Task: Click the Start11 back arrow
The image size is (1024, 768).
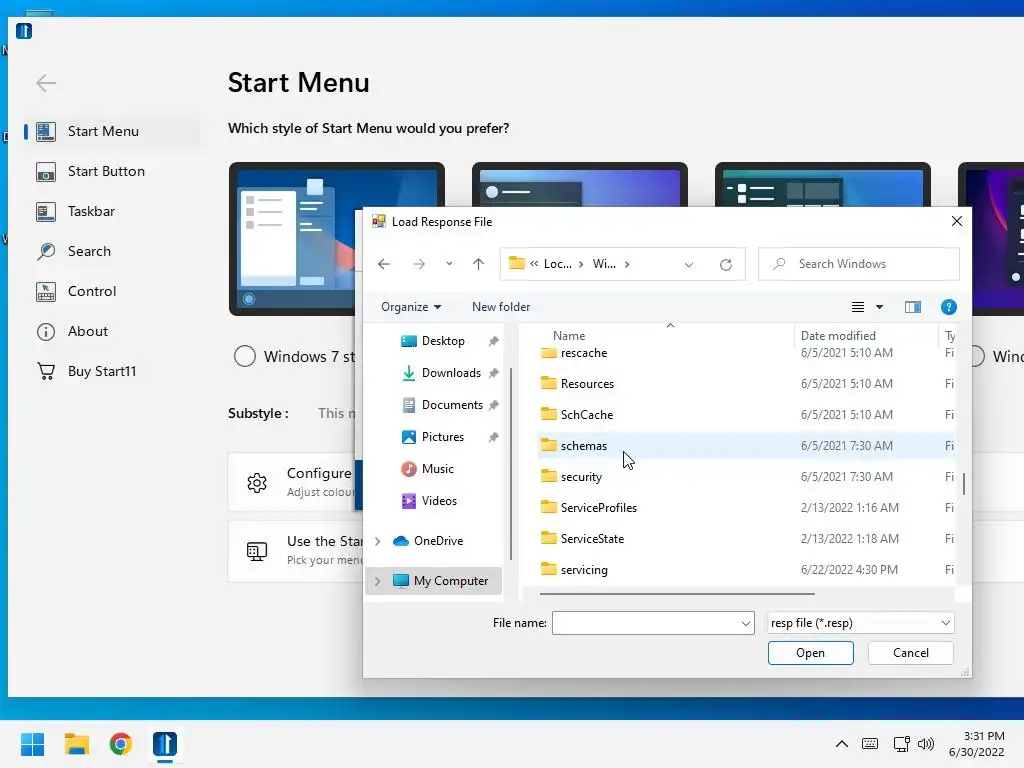Action: tap(46, 83)
